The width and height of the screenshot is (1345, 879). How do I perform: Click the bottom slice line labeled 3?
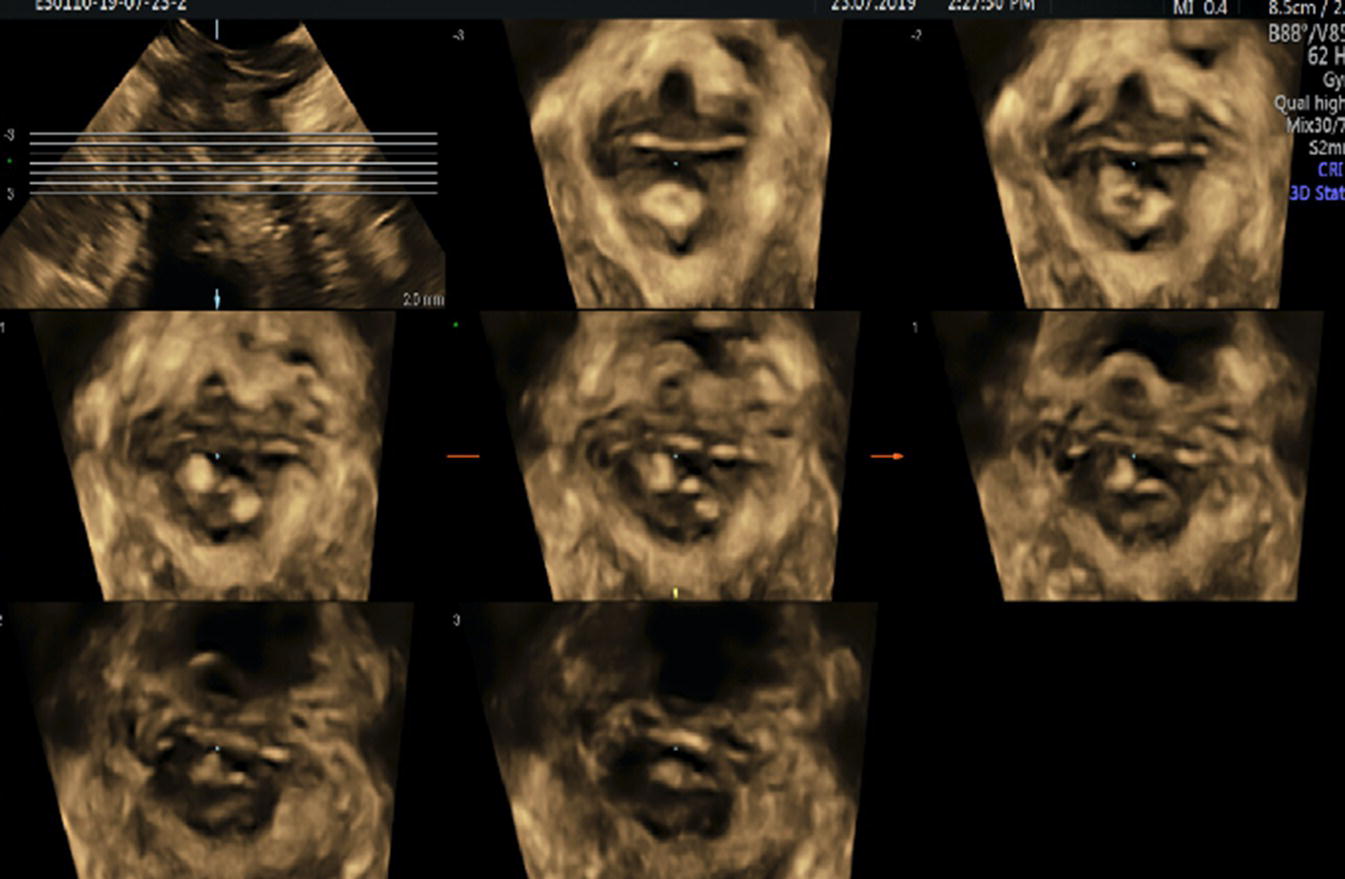click(233, 192)
